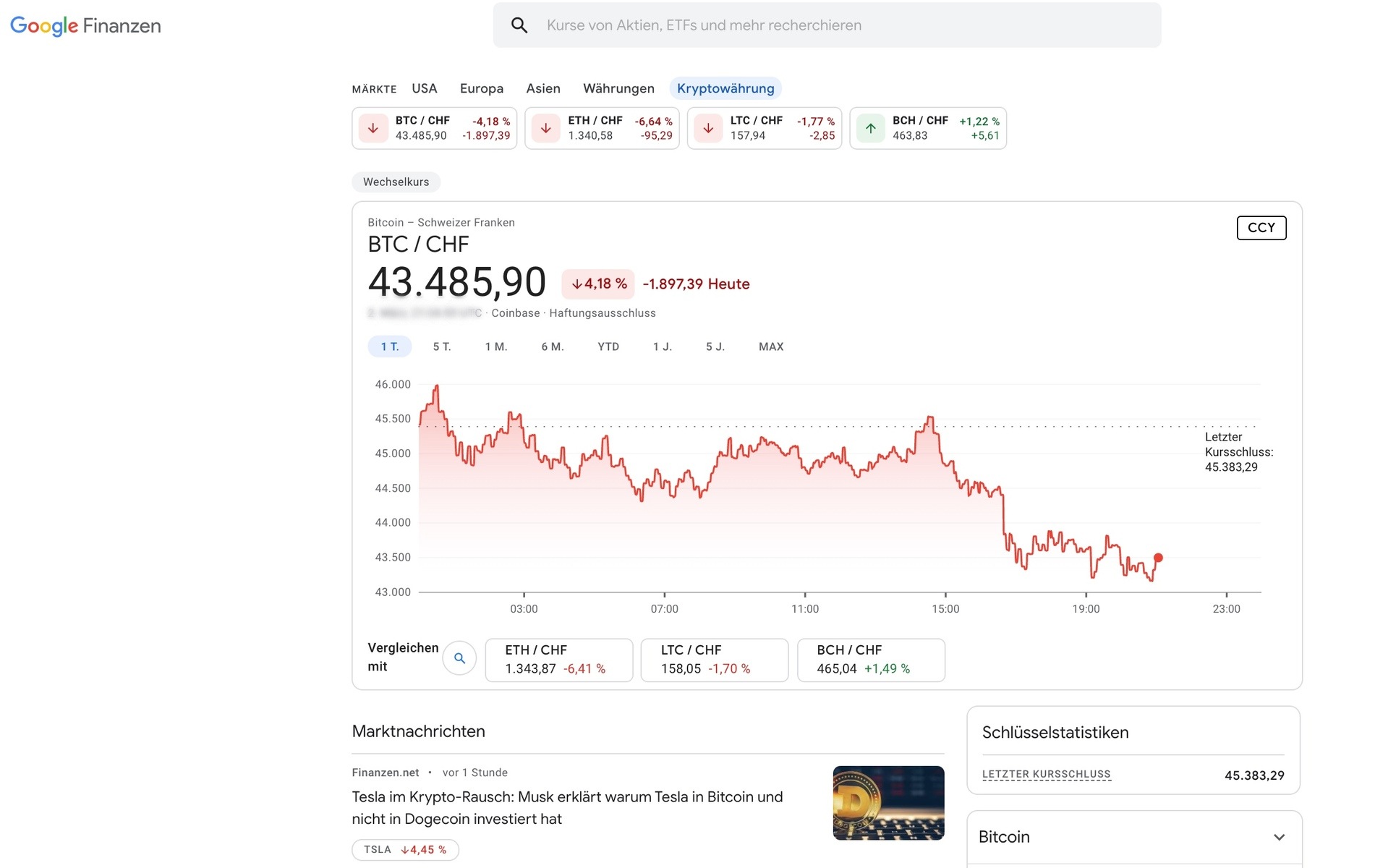Open the BCH / CHF ticker card at top

[928, 128]
